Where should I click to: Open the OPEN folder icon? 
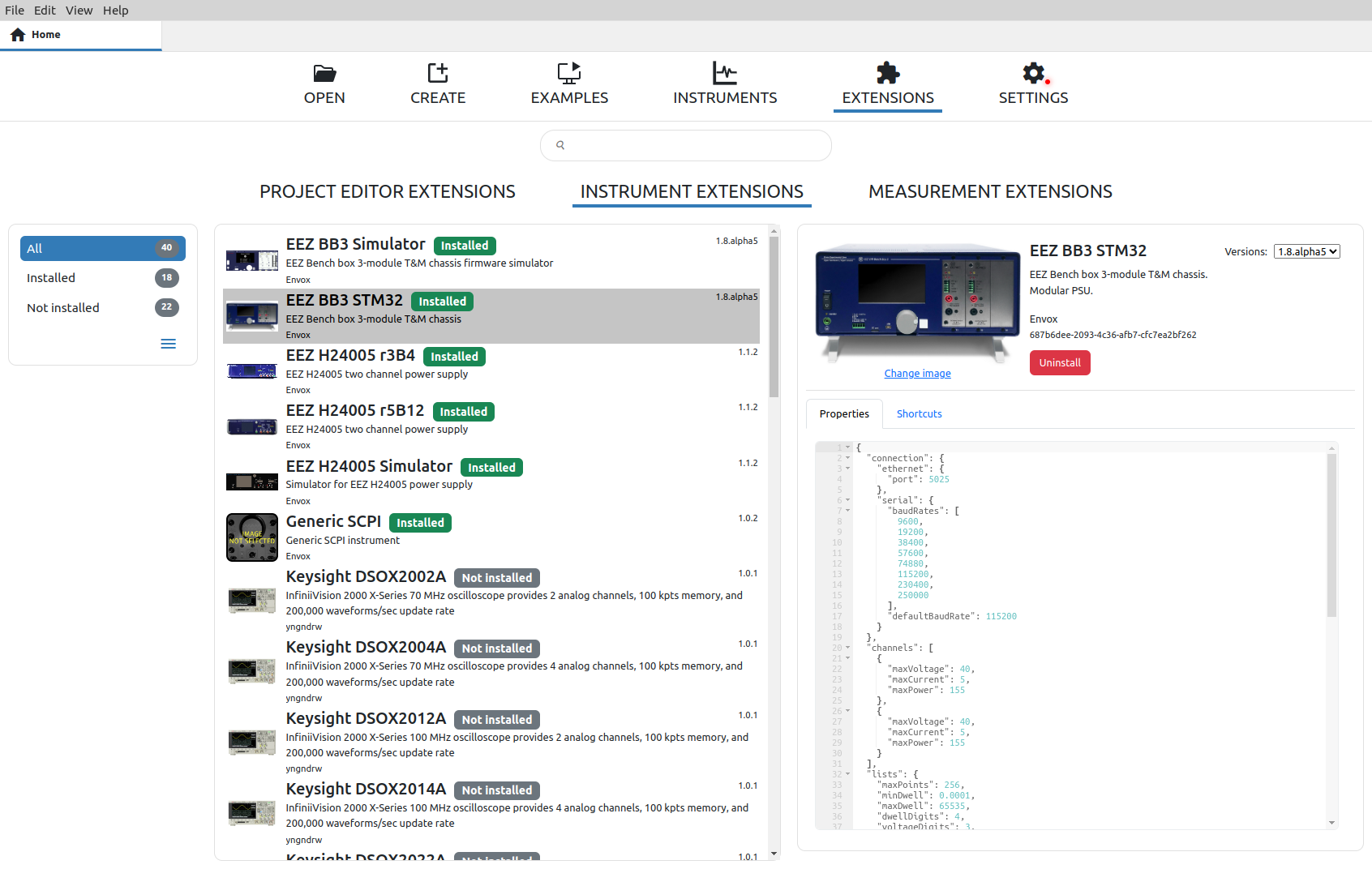click(324, 73)
